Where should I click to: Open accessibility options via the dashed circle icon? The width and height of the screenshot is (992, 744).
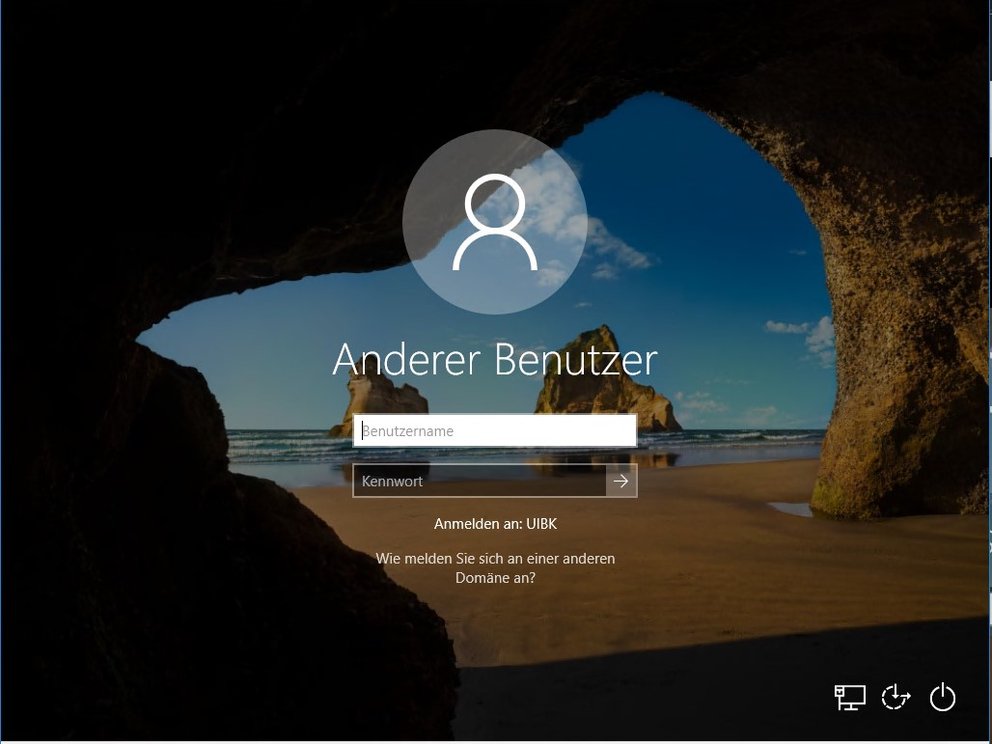tap(895, 697)
